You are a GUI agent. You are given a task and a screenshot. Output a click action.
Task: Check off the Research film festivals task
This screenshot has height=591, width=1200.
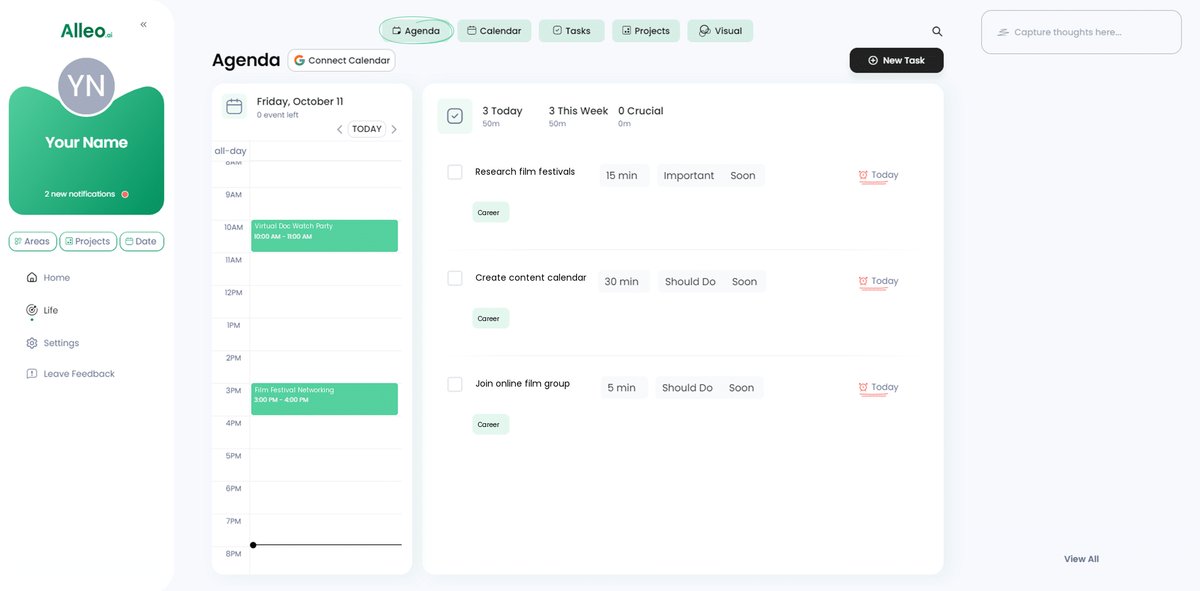(454, 171)
